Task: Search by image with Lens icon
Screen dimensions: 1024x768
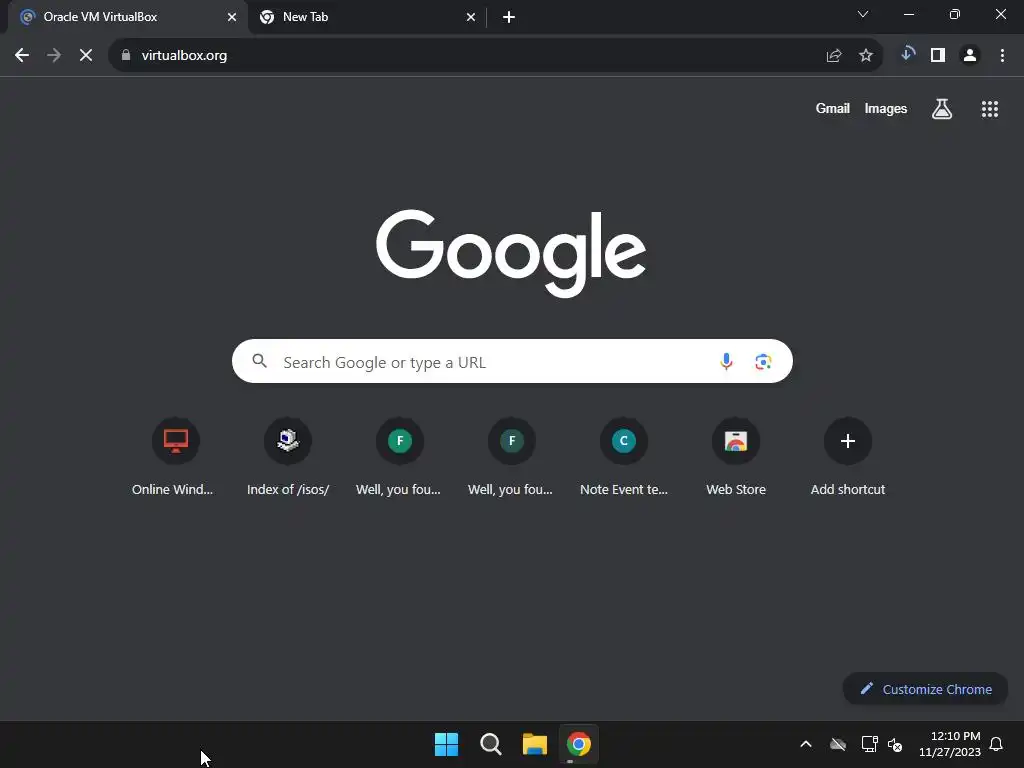Action: pos(763,361)
